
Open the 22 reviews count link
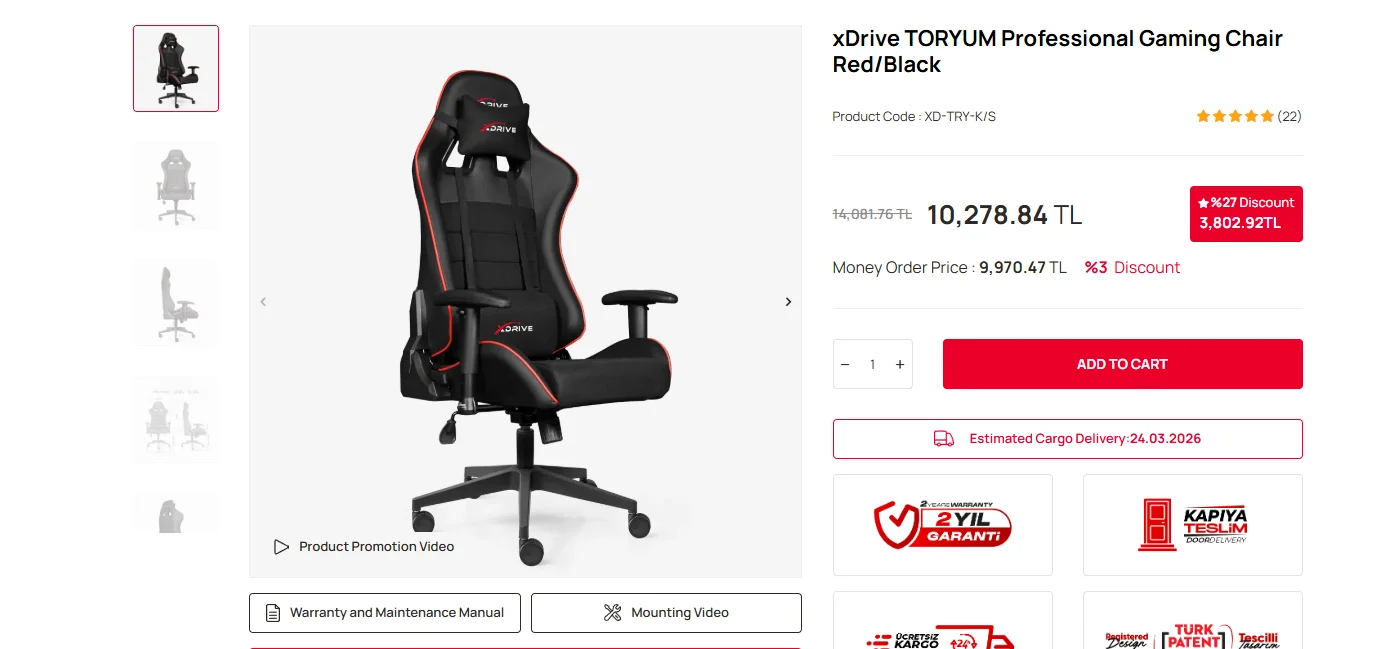click(1290, 116)
